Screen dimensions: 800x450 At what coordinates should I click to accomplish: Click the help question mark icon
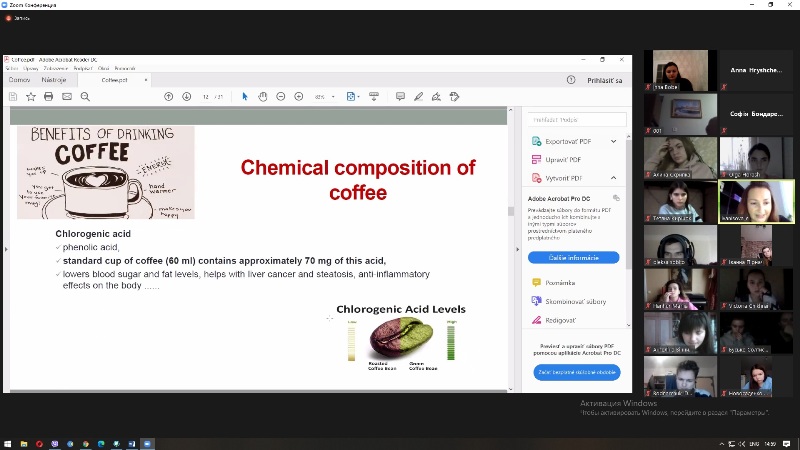[x=571, y=80]
